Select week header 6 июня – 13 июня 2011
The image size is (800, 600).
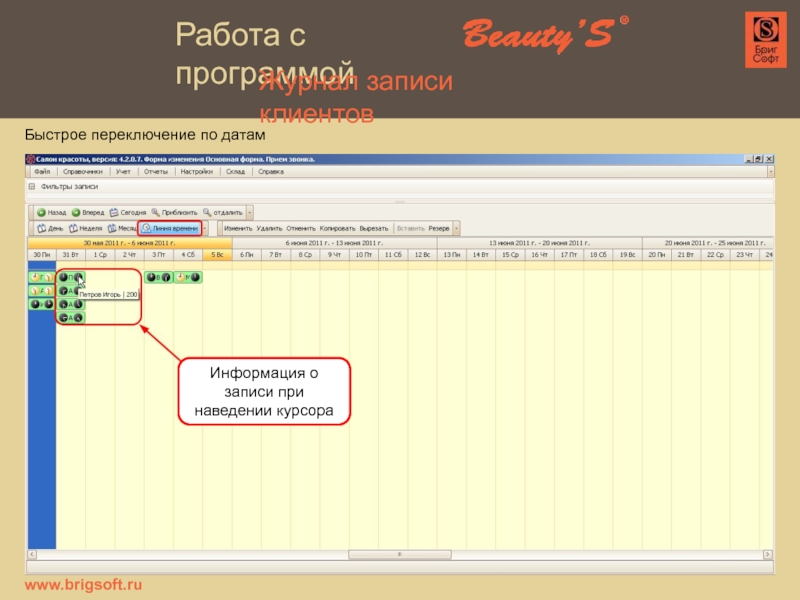tap(334, 243)
